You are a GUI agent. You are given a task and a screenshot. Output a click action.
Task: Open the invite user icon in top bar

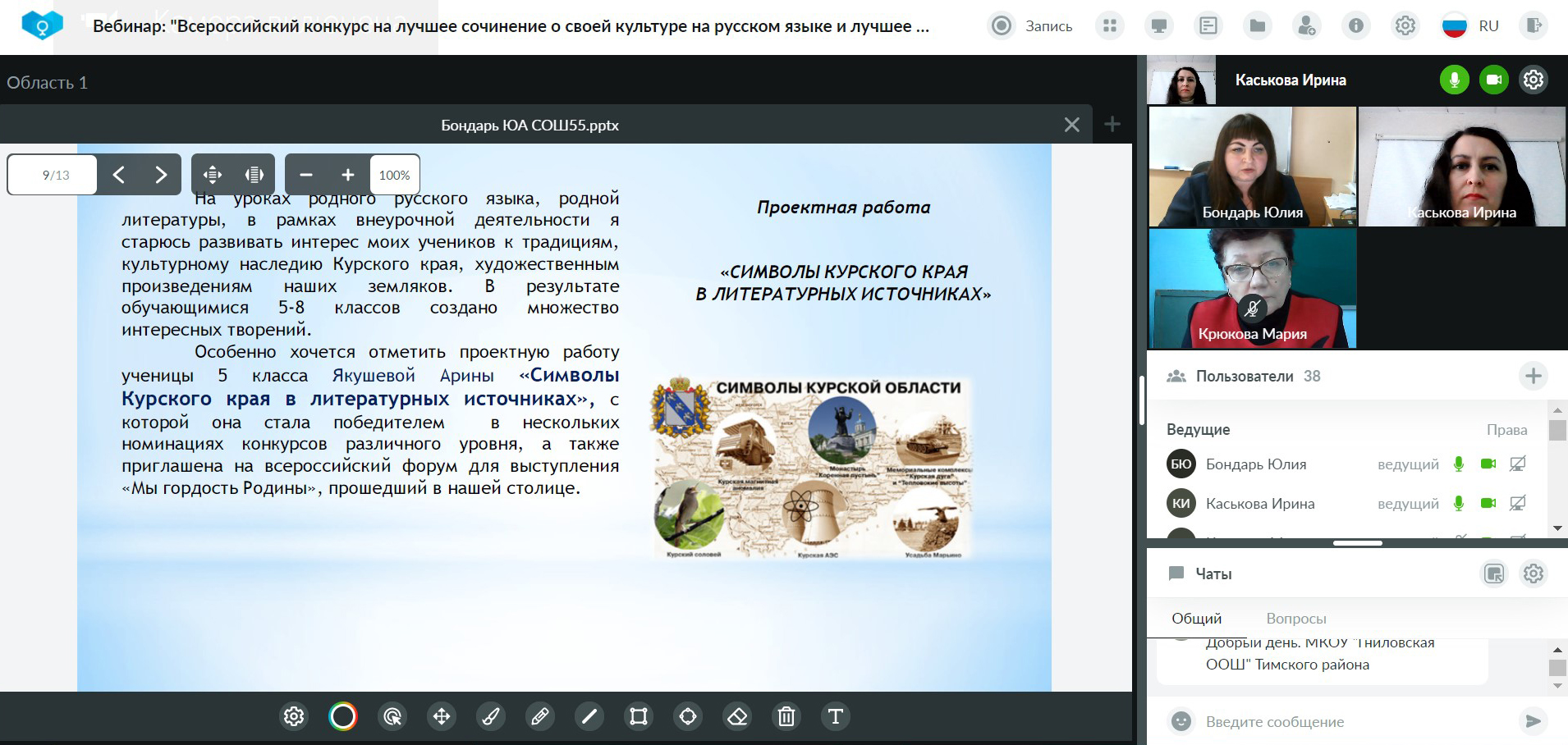tap(1306, 26)
